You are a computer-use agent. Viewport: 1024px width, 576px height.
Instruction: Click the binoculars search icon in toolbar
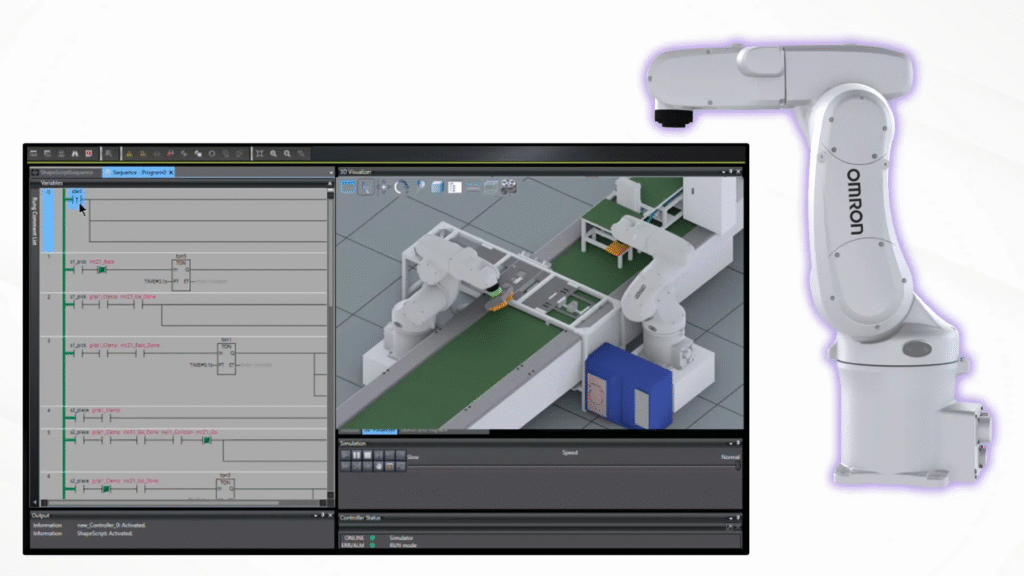click(x=74, y=153)
